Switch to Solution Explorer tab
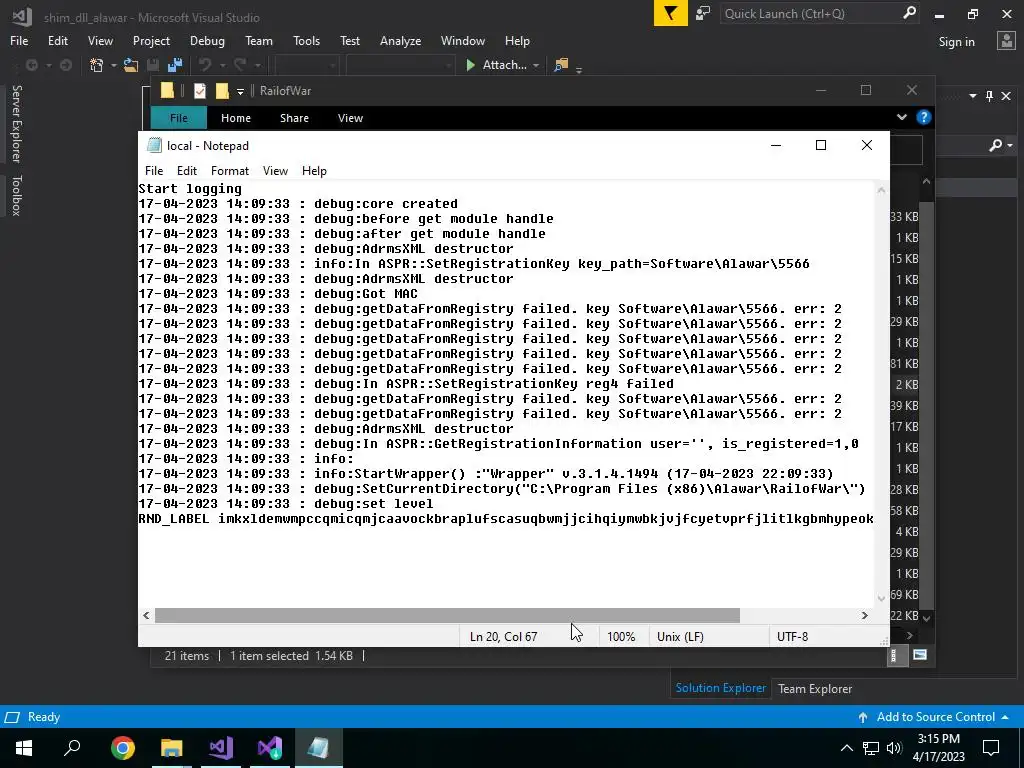This screenshot has width=1024, height=768. pos(720,688)
